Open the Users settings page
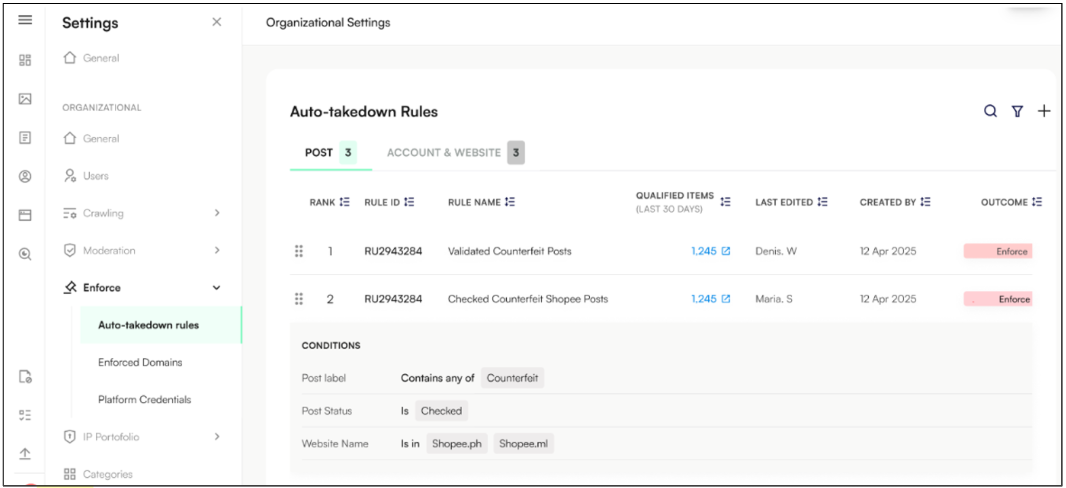1066x488 pixels. click(96, 176)
